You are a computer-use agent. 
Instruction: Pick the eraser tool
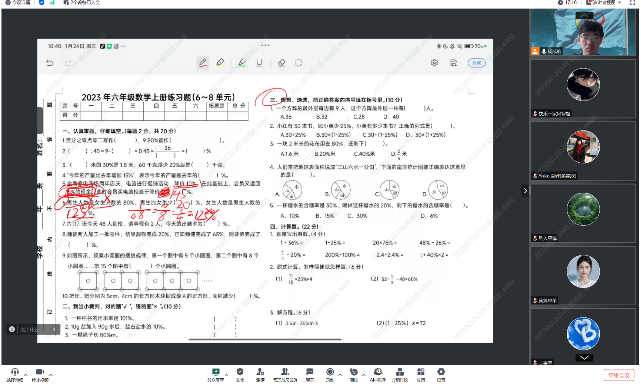point(281,63)
